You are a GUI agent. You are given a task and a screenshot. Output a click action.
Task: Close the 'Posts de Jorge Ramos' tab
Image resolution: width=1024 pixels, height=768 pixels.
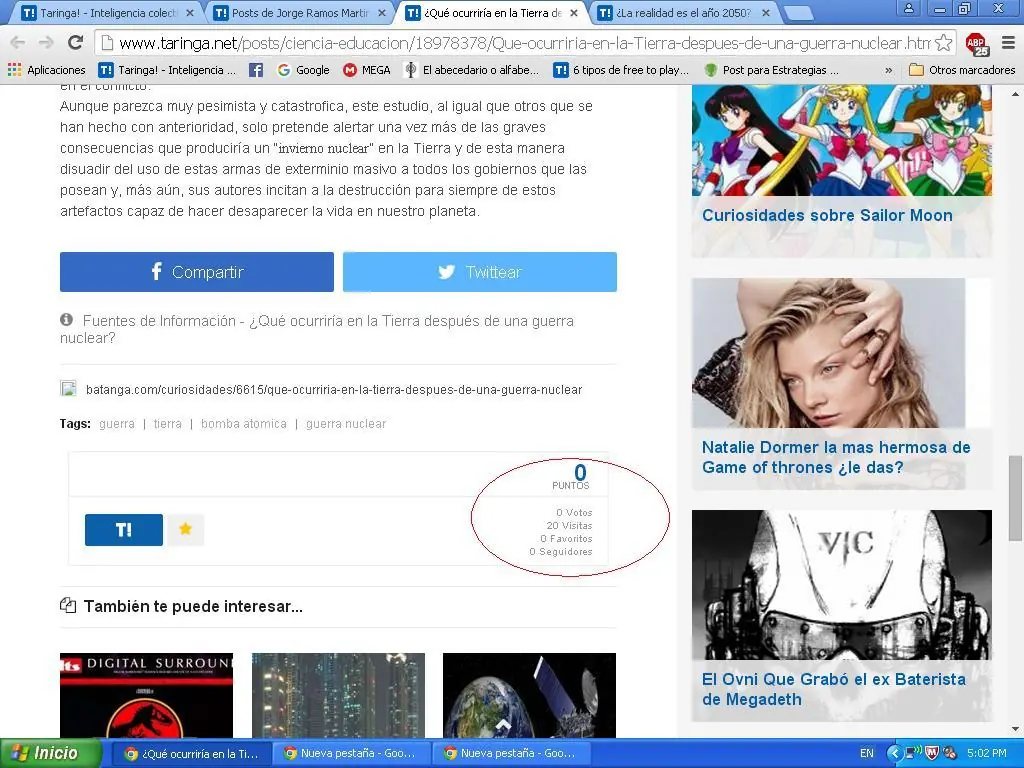click(382, 13)
